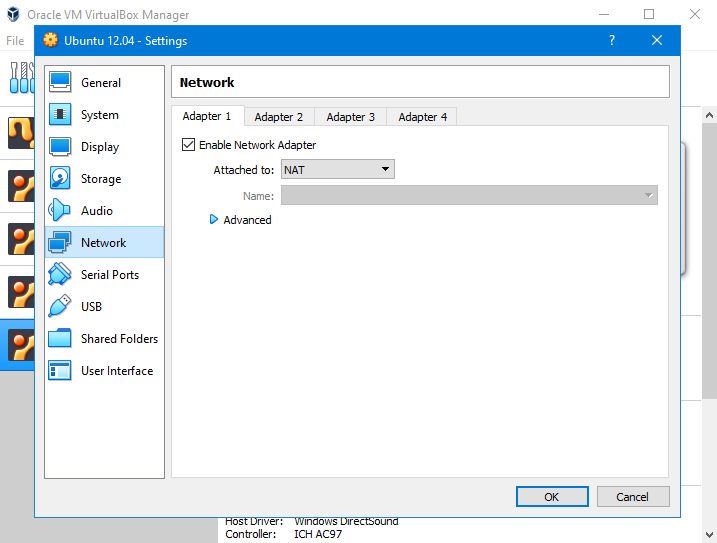Select the highlighted VM icon in Manager list
717x543 pixels.
21,345
